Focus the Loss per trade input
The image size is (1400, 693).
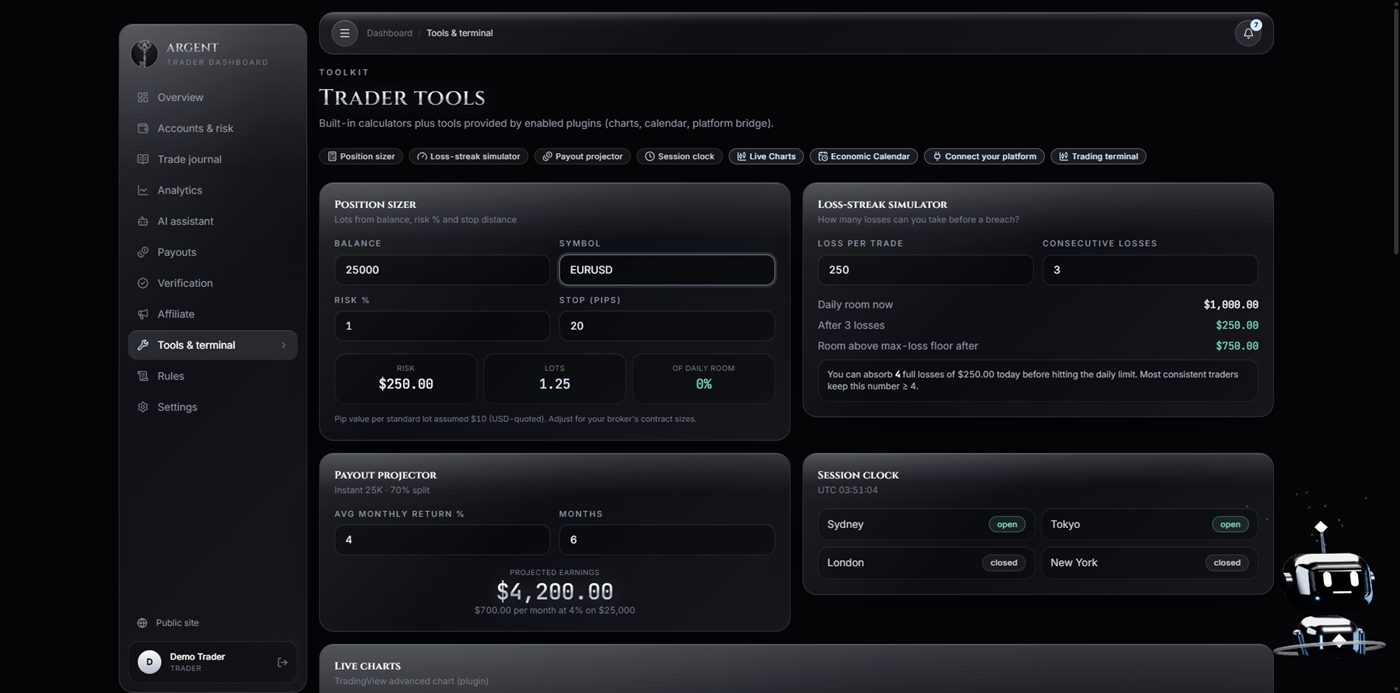(x=925, y=270)
